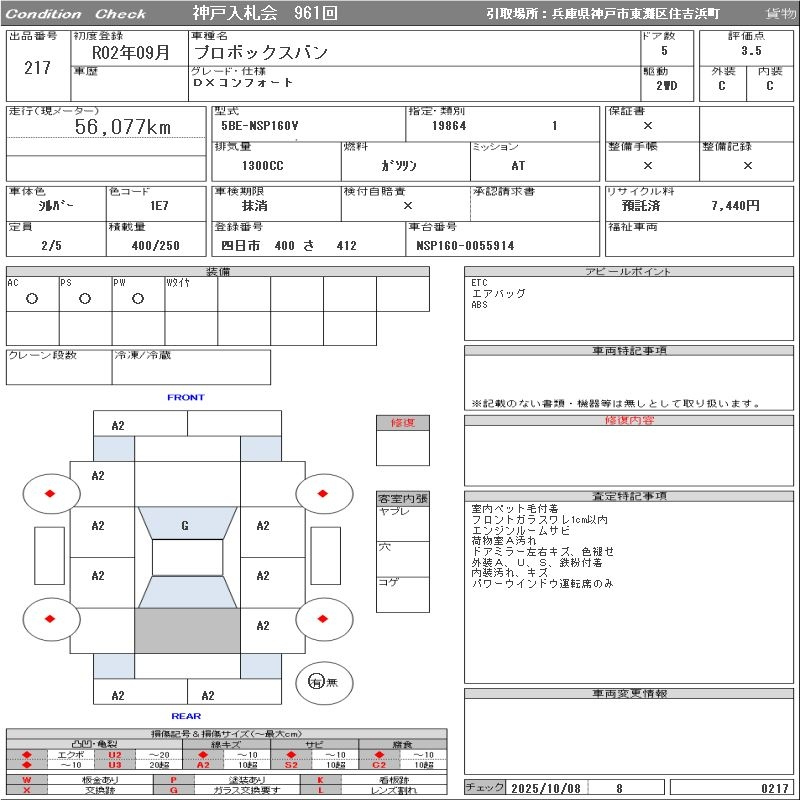Click the S2 rust code in legend
This screenshot has height=800, width=800.
tap(291, 765)
